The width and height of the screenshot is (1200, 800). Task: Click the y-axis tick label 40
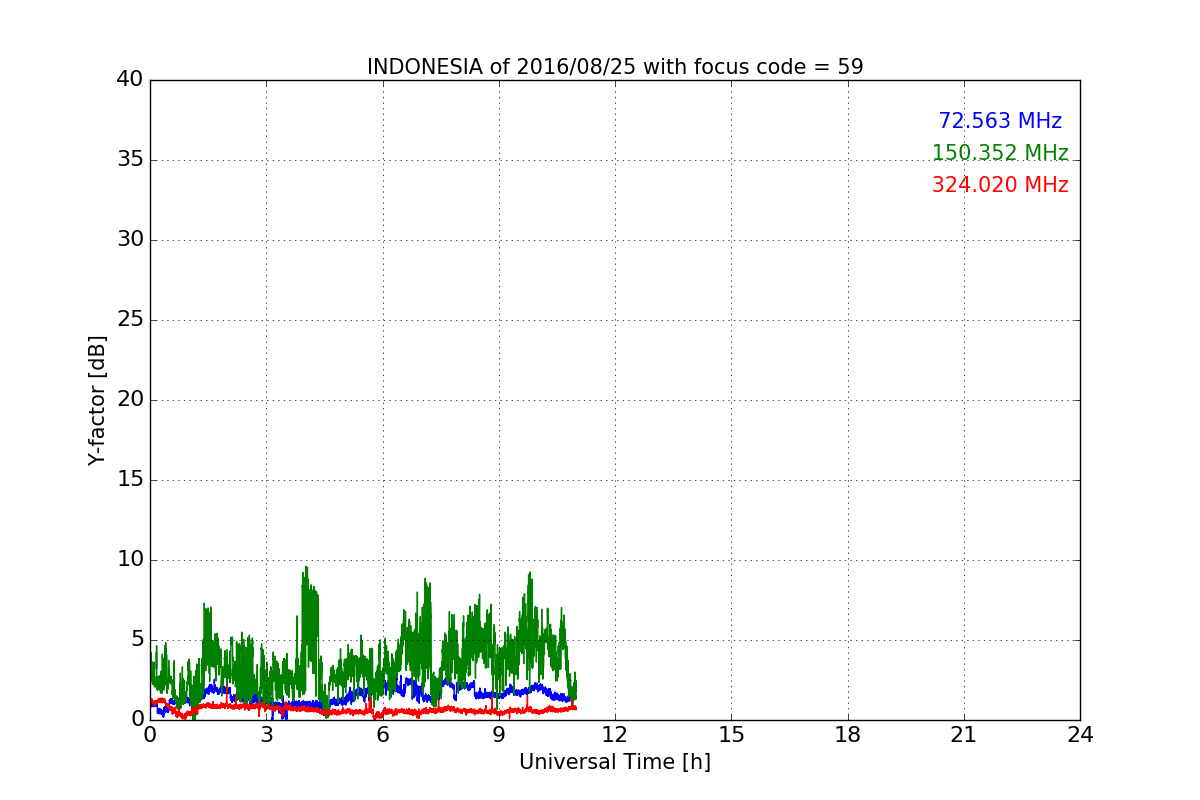coord(130,80)
